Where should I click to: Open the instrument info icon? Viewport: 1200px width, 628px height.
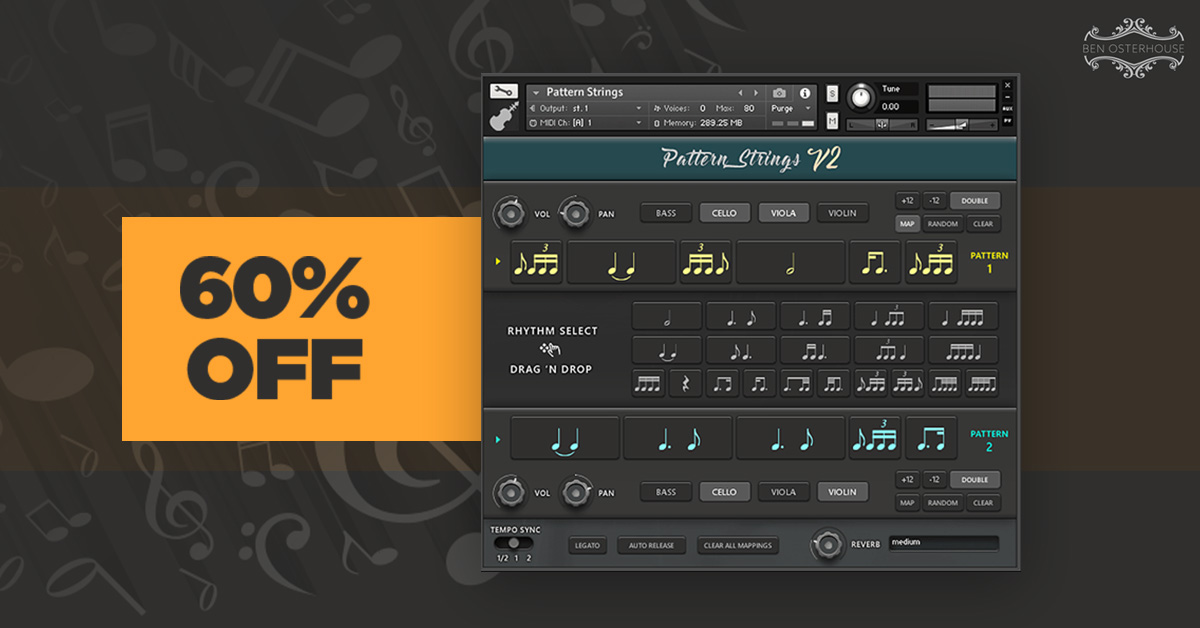[804, 93]
